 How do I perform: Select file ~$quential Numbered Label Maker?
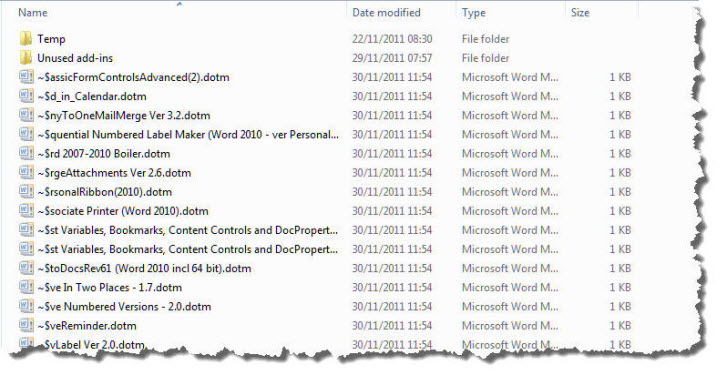click(188, 135)
